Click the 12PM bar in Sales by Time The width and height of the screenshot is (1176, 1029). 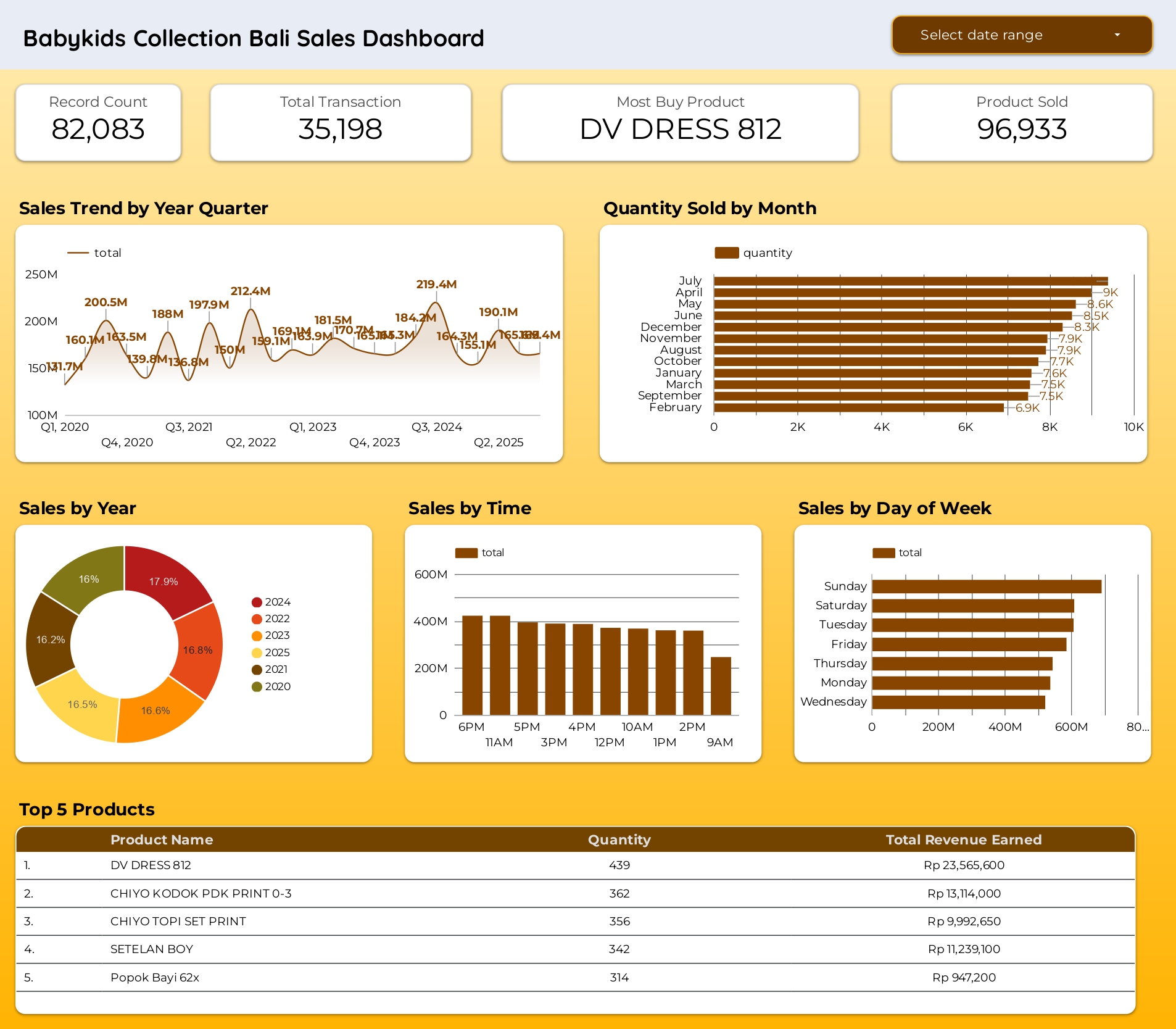(610, 672)
